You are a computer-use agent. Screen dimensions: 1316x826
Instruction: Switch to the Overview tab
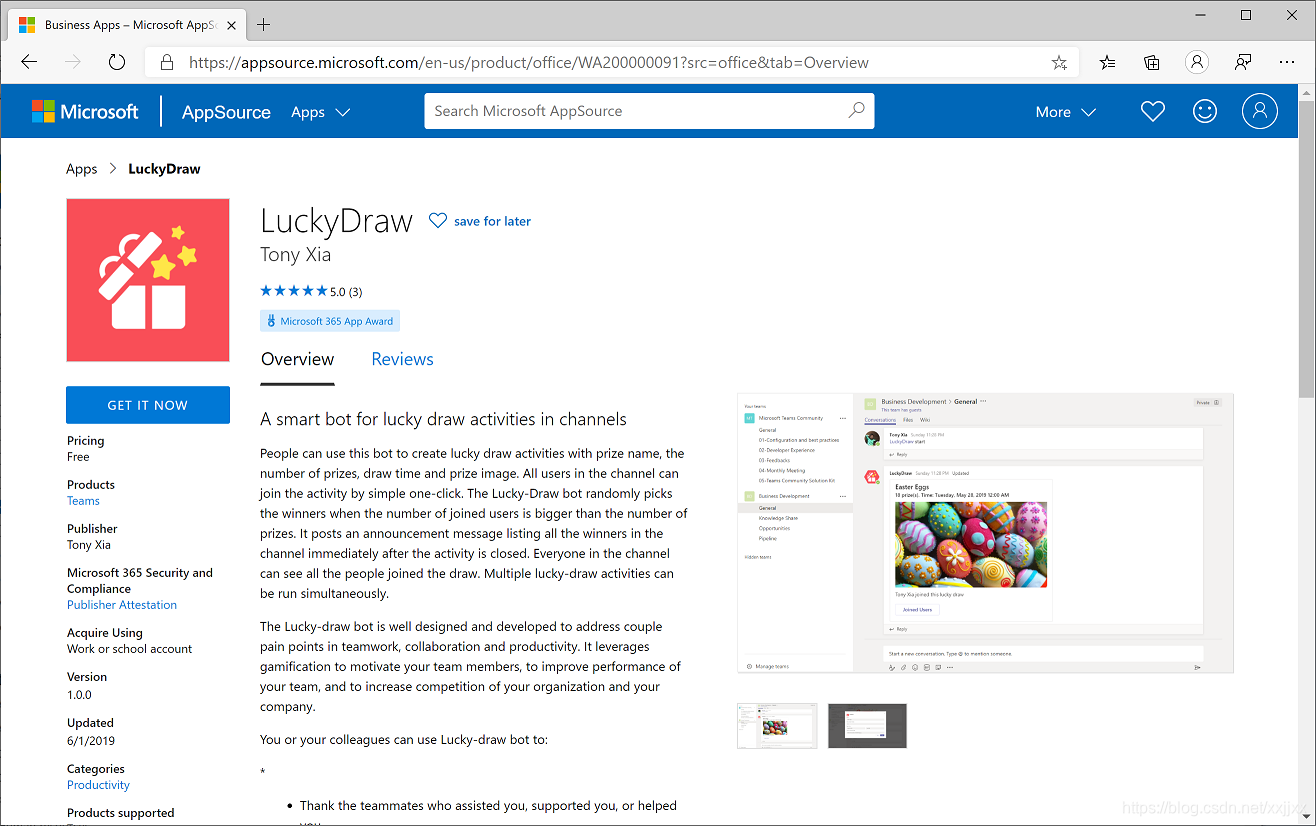298,359
